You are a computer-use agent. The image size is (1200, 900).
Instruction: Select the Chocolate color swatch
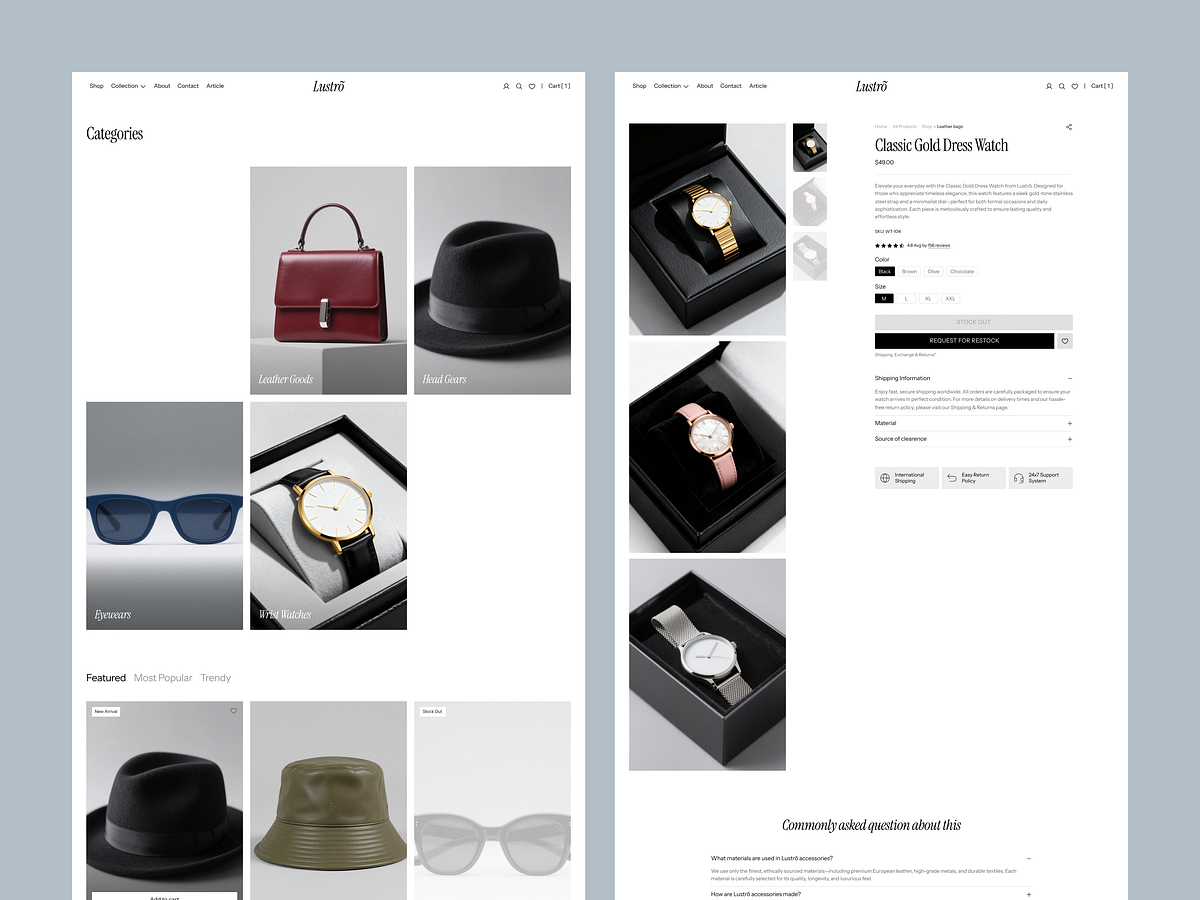(962, 271)
